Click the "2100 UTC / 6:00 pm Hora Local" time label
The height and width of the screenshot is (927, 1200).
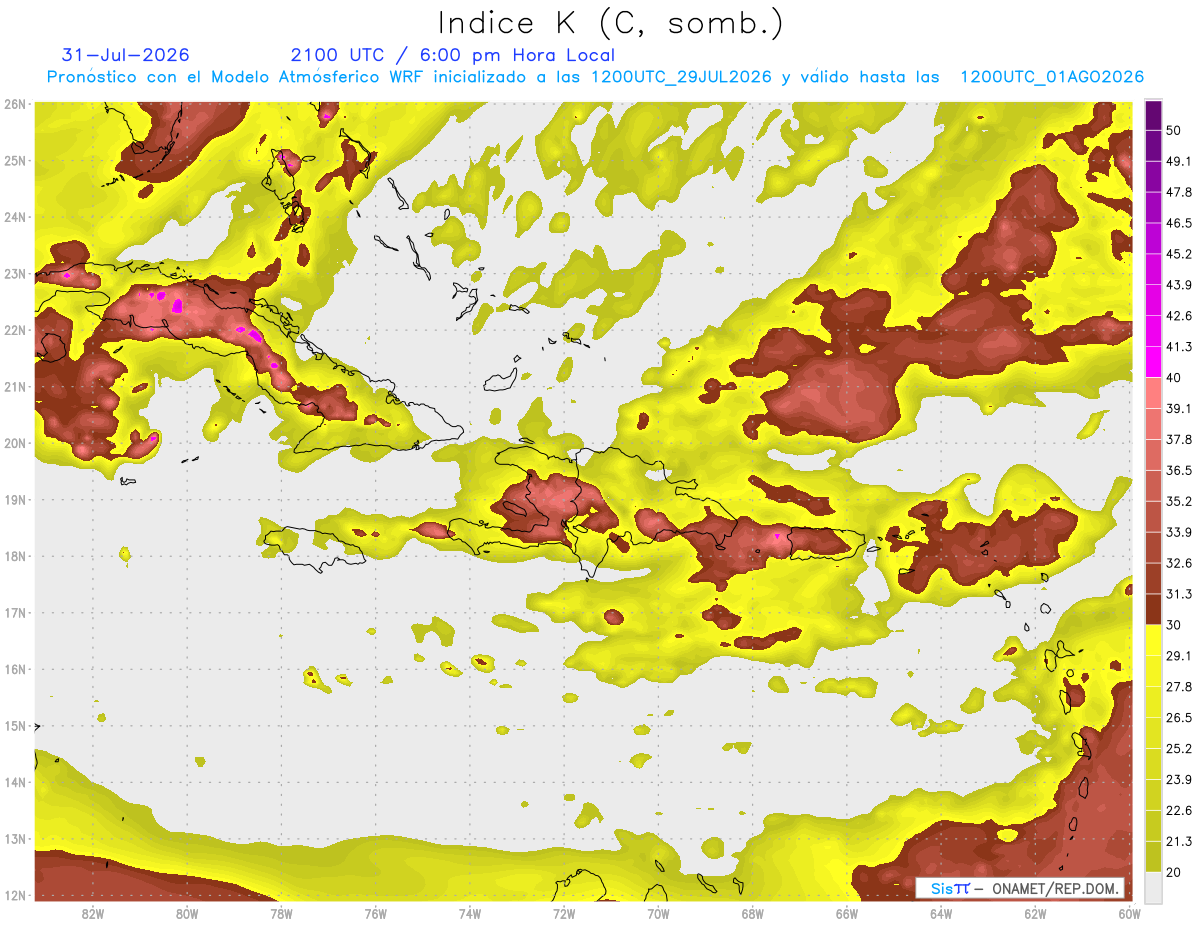click(453, 55)
